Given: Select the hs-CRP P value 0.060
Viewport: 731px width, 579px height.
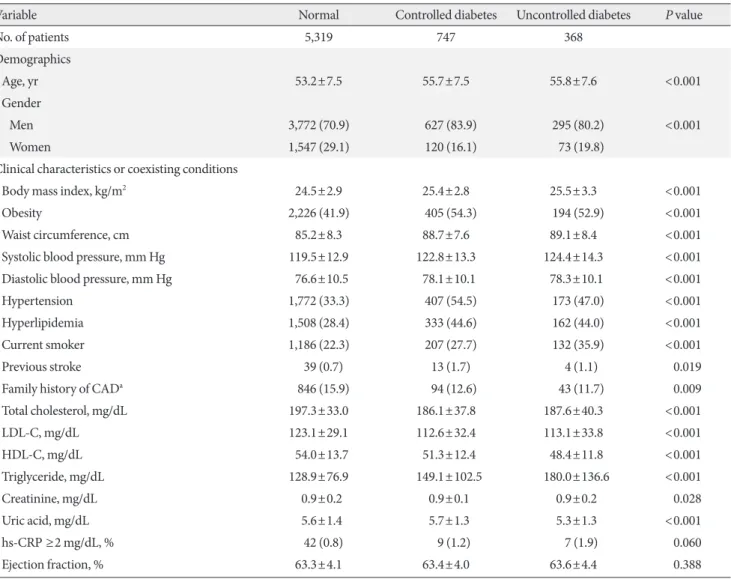Looking at the screenshot, I should point(687,543).
